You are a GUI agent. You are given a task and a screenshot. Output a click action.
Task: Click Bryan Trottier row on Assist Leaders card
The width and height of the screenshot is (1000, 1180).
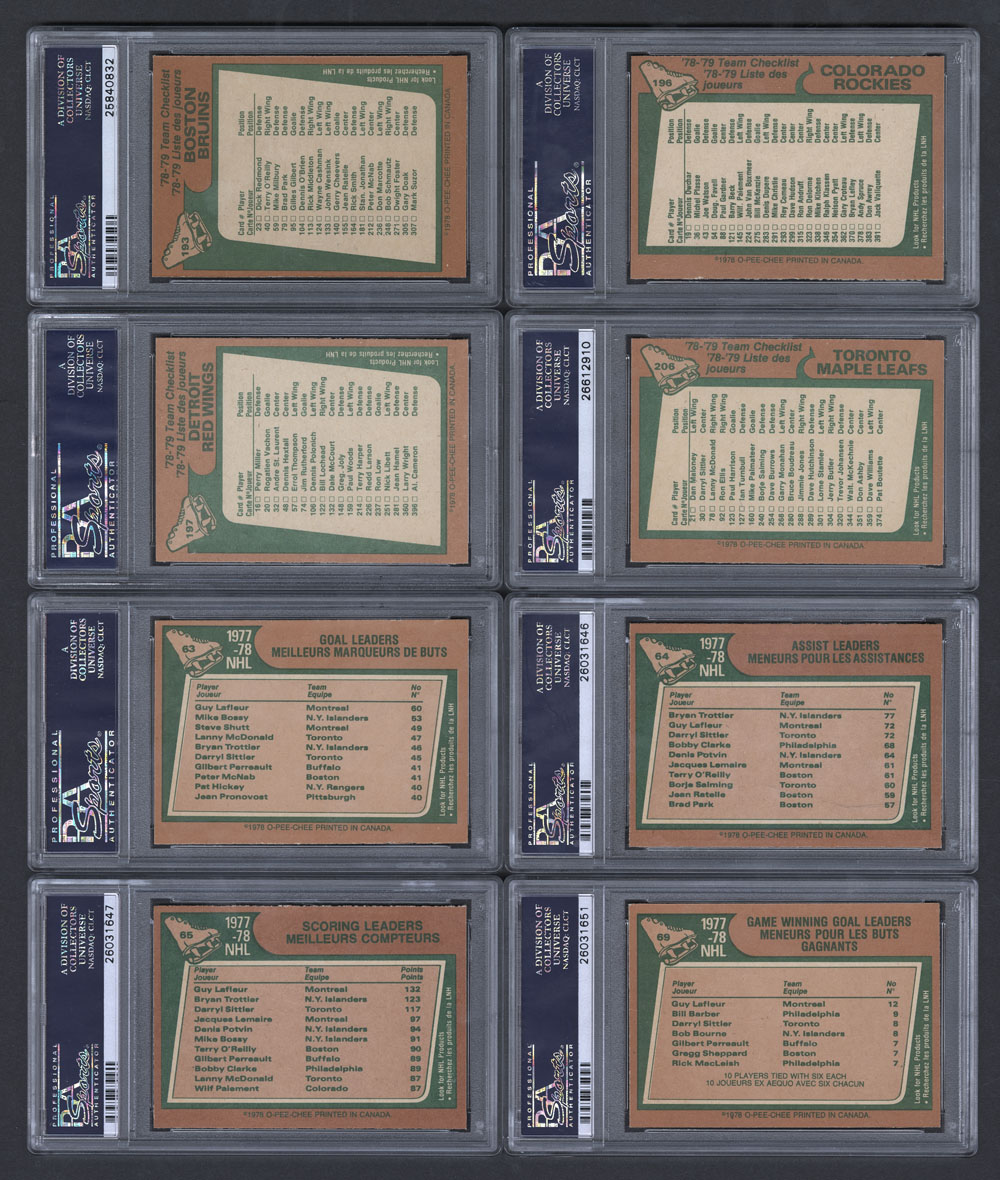781,716
